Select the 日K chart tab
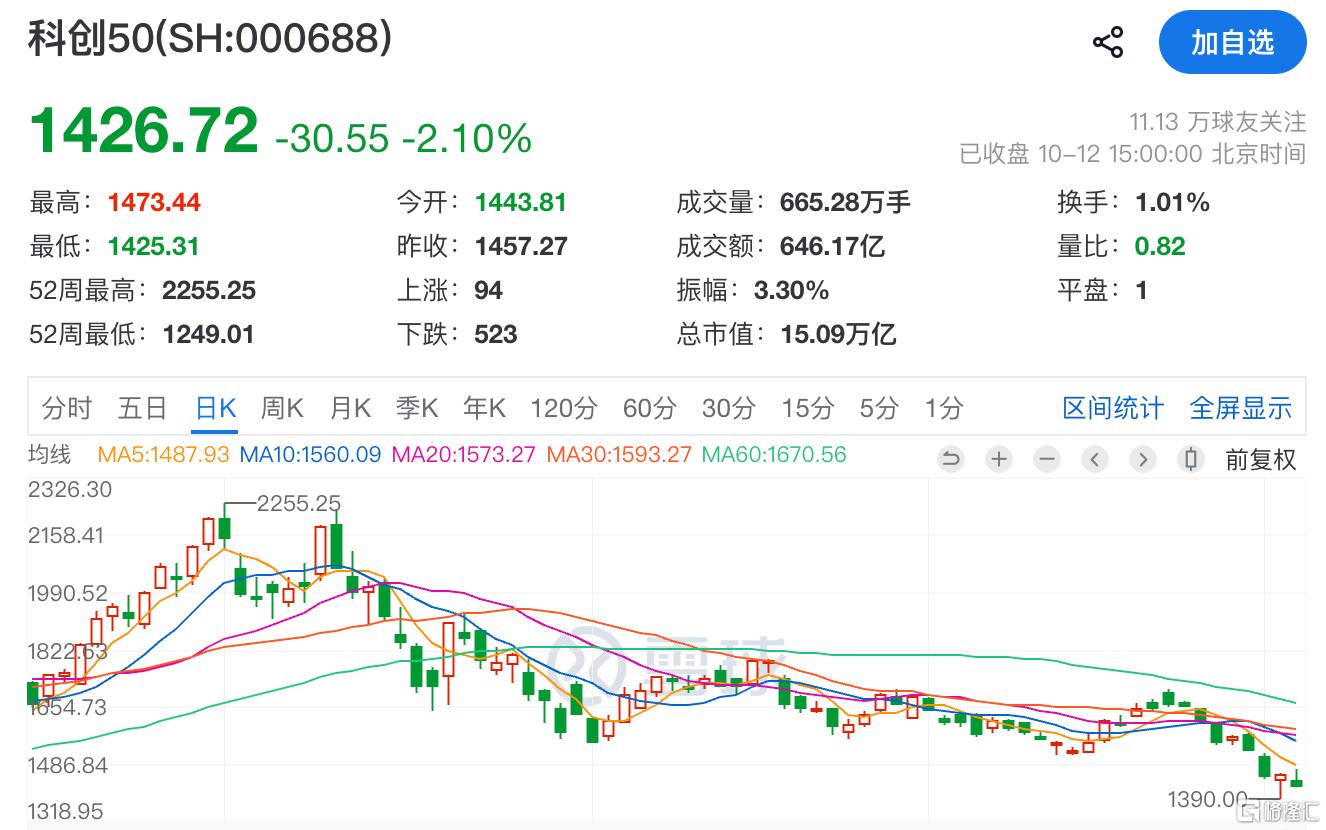The image size is (1326, 830). pos(216,408)
